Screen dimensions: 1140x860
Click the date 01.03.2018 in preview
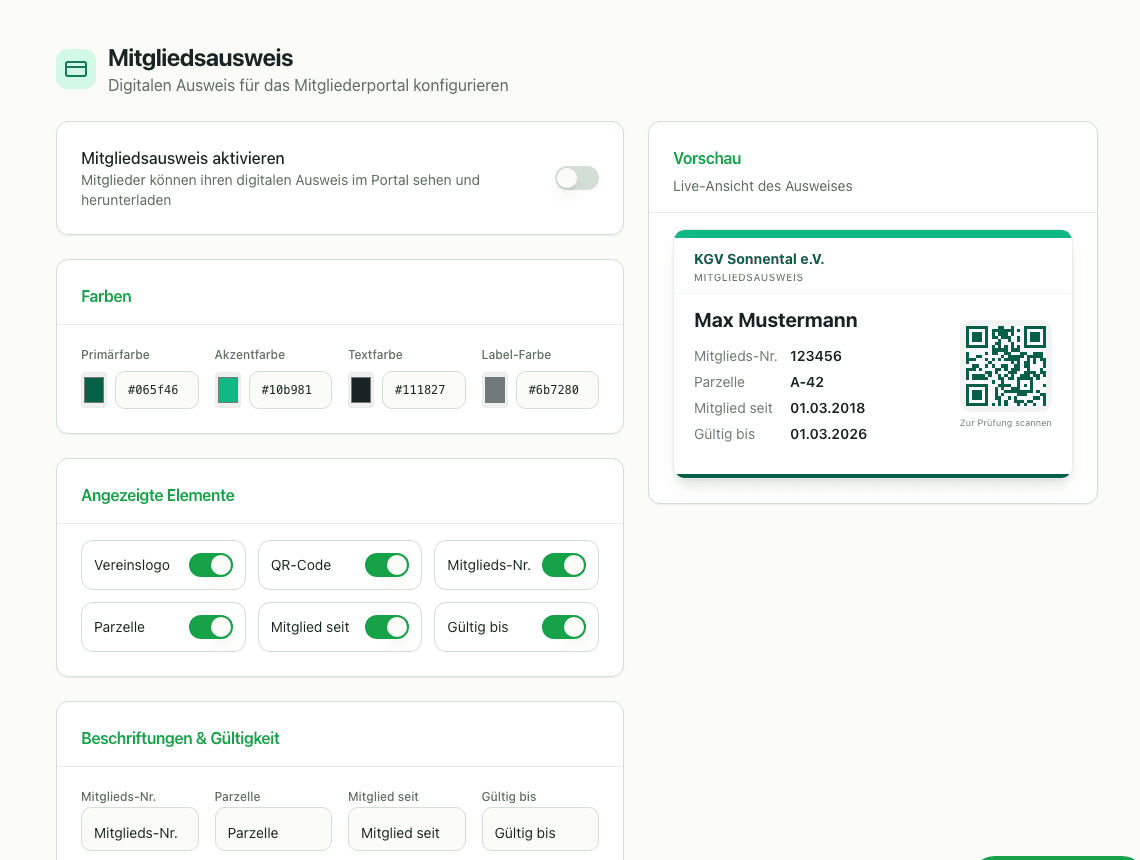coord(827,408)
